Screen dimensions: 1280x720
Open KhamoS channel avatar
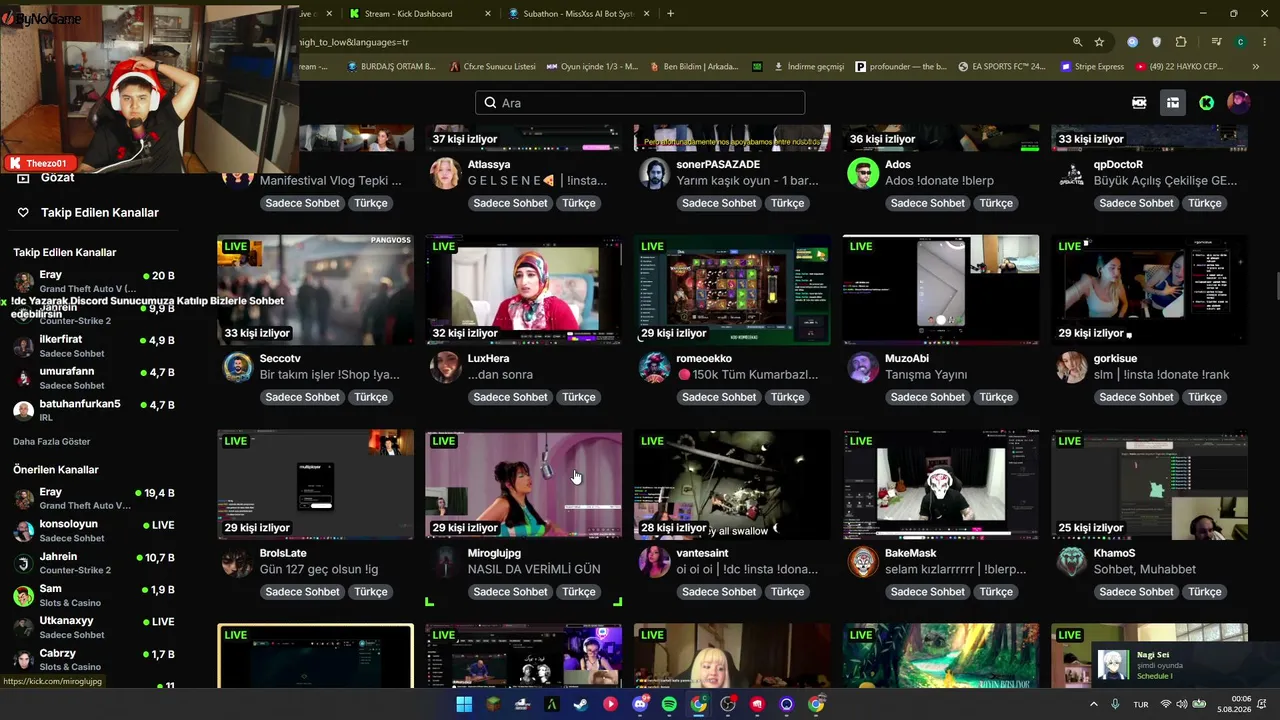click(x=1071, y=562)
